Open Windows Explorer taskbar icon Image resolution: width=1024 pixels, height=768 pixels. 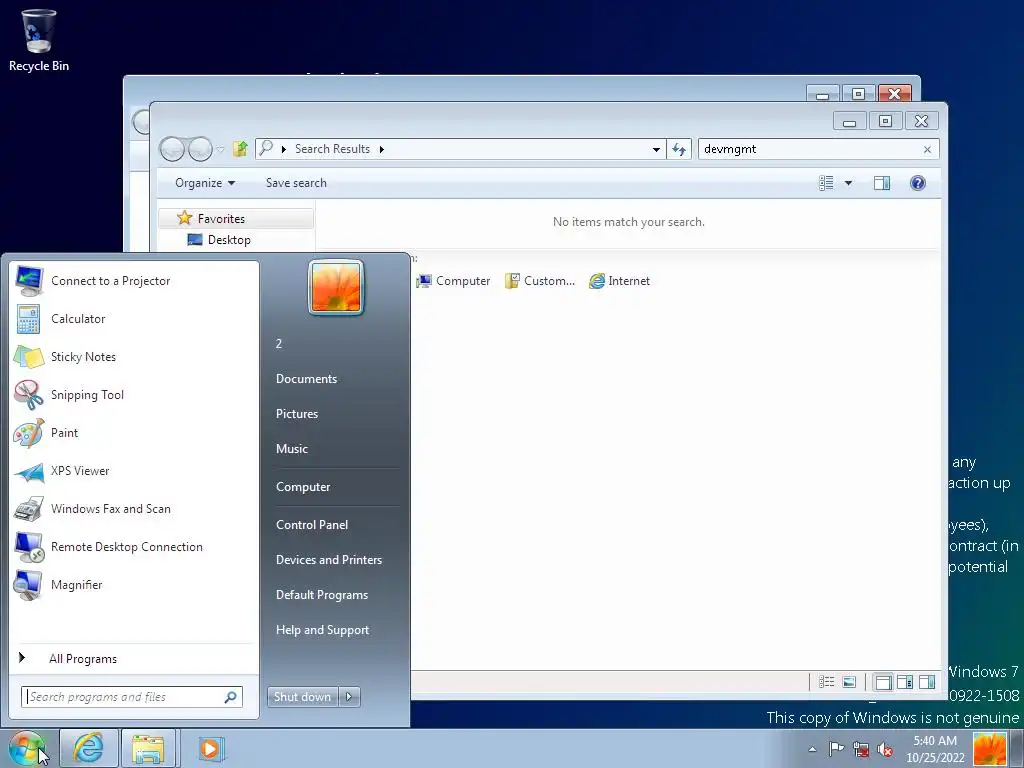click(148, 748)
